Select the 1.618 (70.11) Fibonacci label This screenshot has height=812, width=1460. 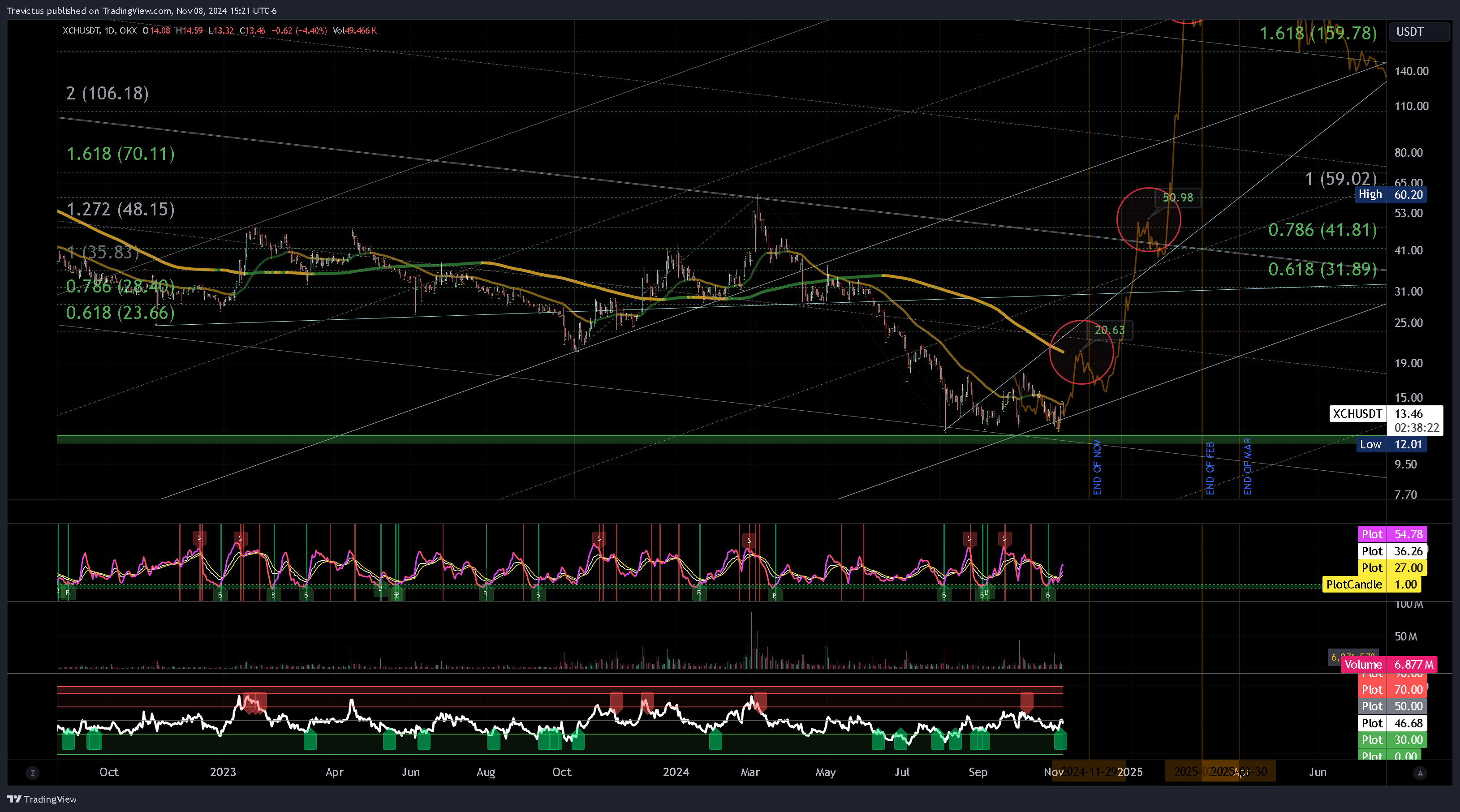[x=120, y=154]
